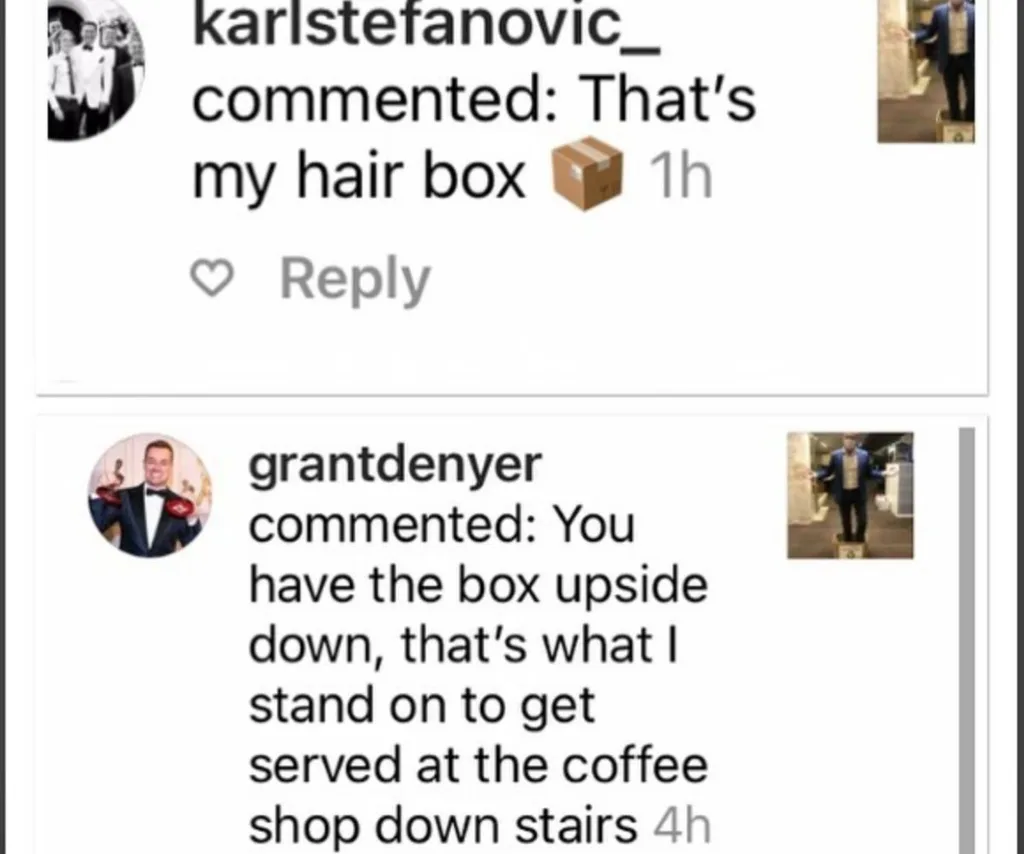
Task: Click the "shop down stairs" text
Action: (x=443, y=827)
